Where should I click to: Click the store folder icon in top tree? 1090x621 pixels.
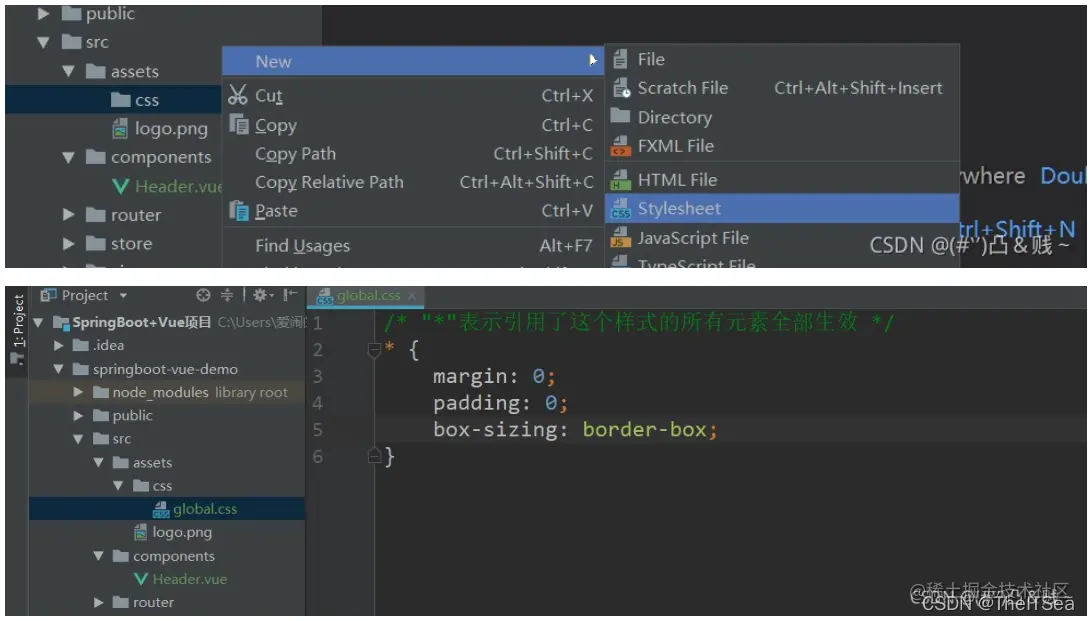(95, 243)
